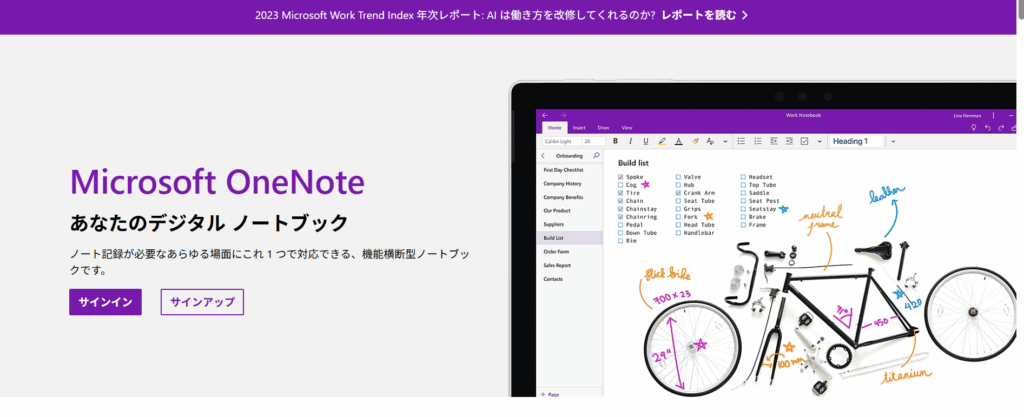Open the レポートを読む link in banner

pyautogui.click(x=704, y=14)
